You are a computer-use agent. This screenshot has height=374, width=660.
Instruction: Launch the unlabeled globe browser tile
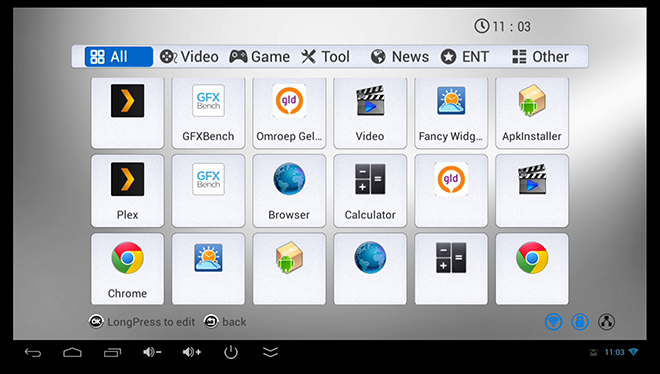370,269
